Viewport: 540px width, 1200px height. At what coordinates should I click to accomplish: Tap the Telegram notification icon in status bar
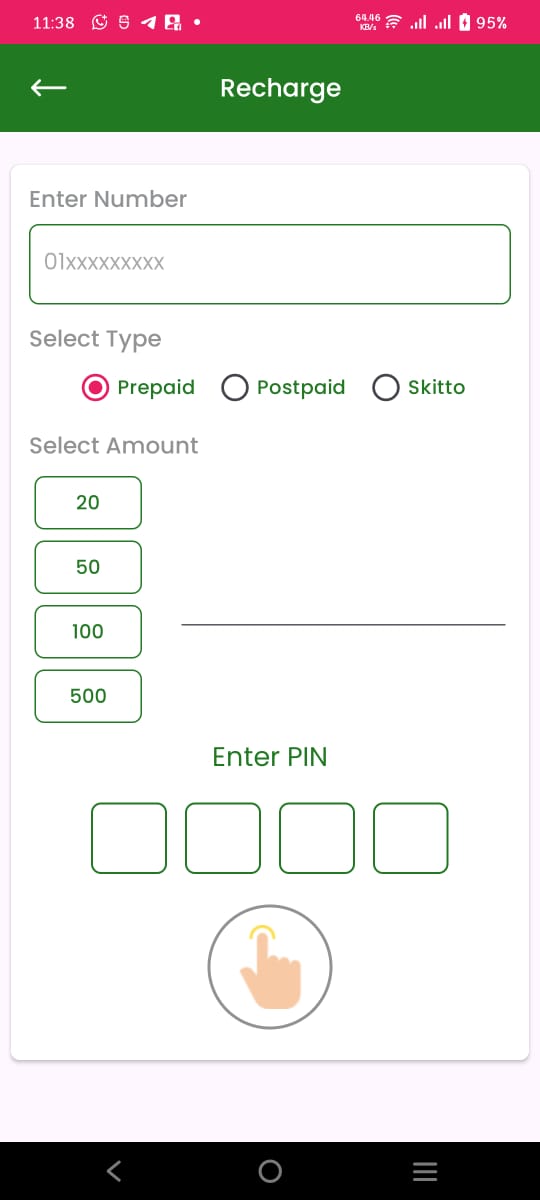point(148,22)
